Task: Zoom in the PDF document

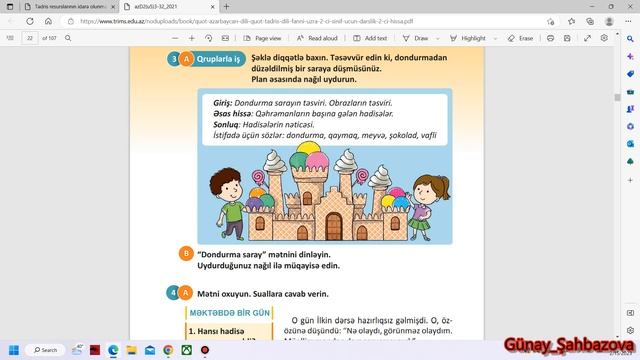Action: pos(191,38)
